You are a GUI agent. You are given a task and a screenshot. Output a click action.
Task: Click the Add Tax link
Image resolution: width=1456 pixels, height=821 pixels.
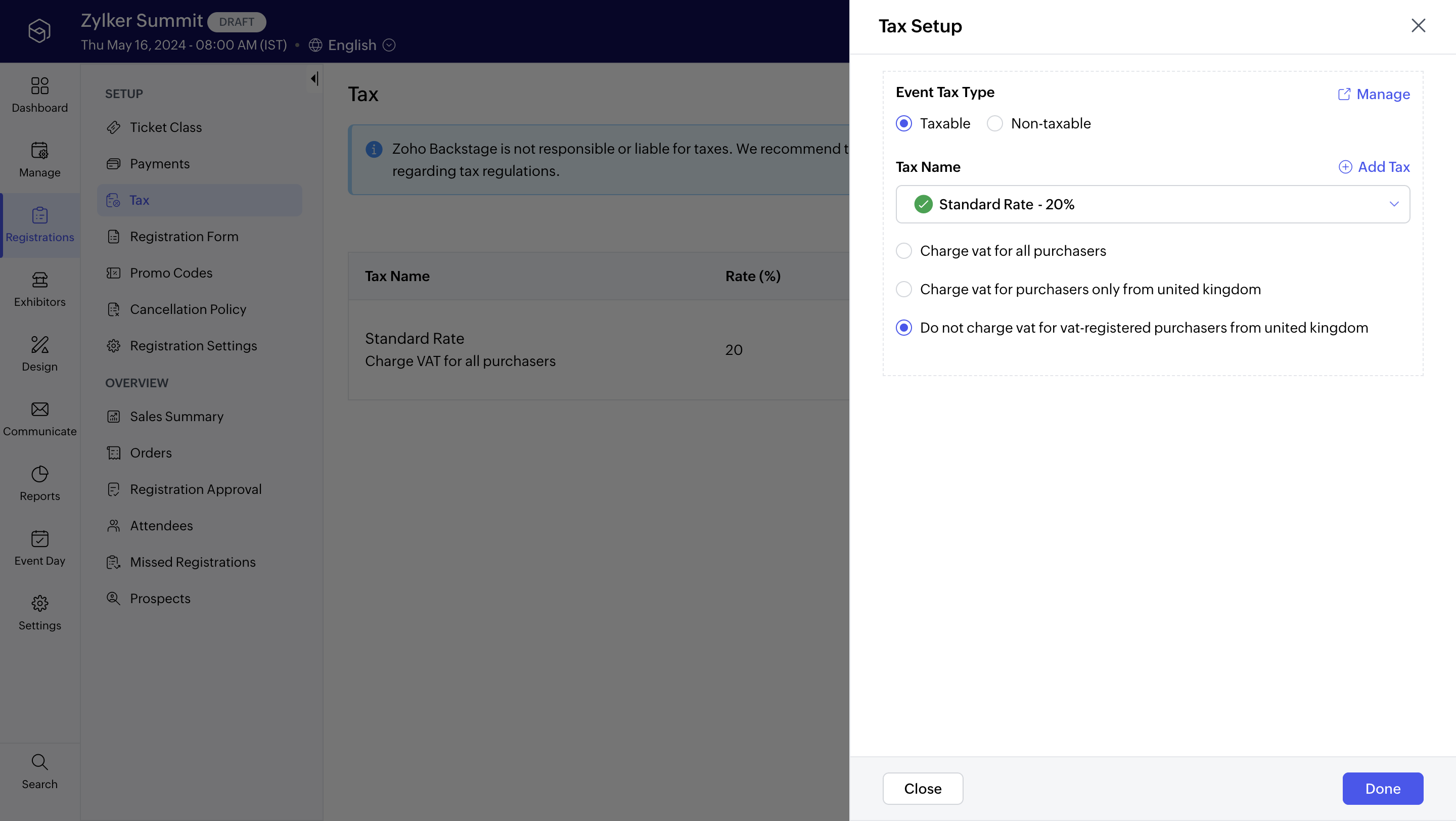click(x=1374, y=167)
